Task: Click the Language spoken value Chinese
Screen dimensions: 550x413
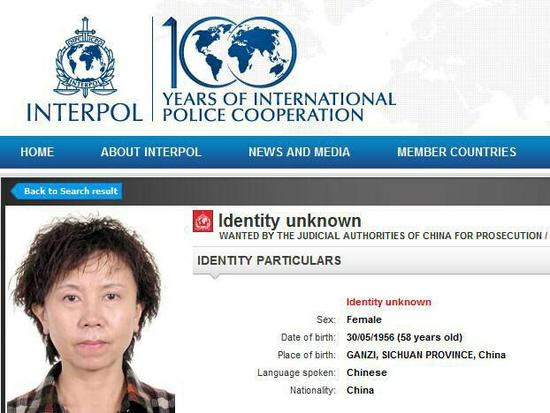Action: (x=367, y=372)
